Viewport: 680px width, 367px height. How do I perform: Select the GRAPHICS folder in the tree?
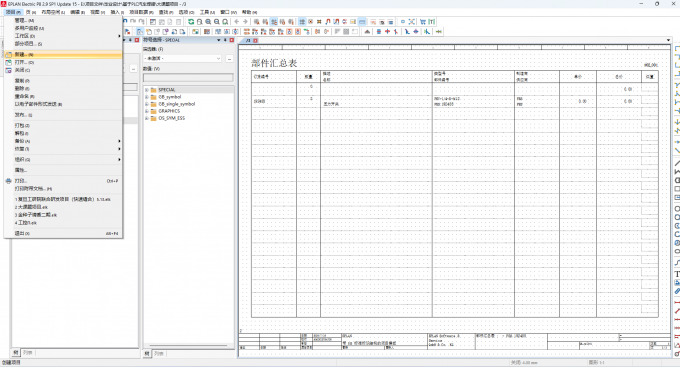[169, 111]
